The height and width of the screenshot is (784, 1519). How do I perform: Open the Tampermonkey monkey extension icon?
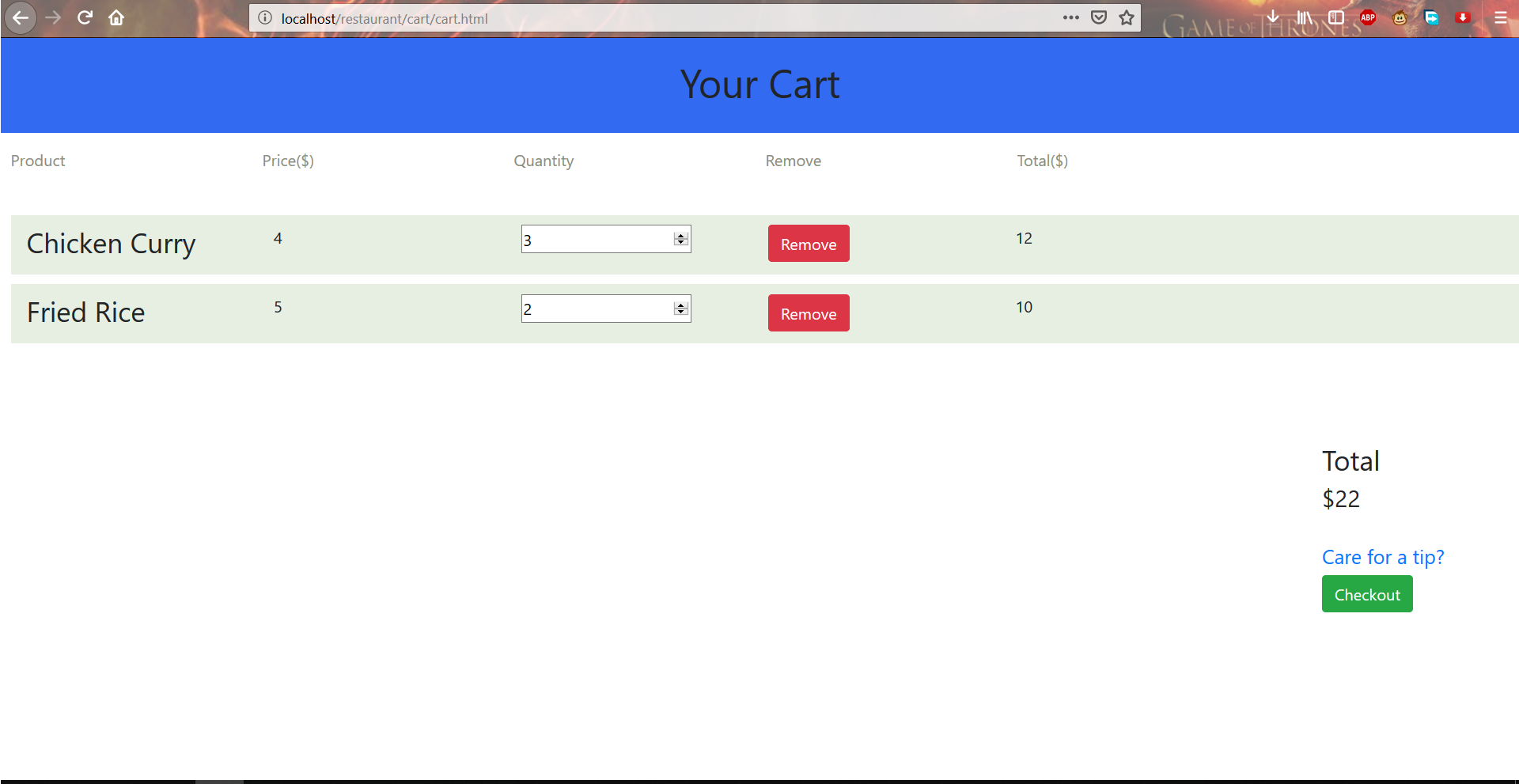pos(1400,17)
